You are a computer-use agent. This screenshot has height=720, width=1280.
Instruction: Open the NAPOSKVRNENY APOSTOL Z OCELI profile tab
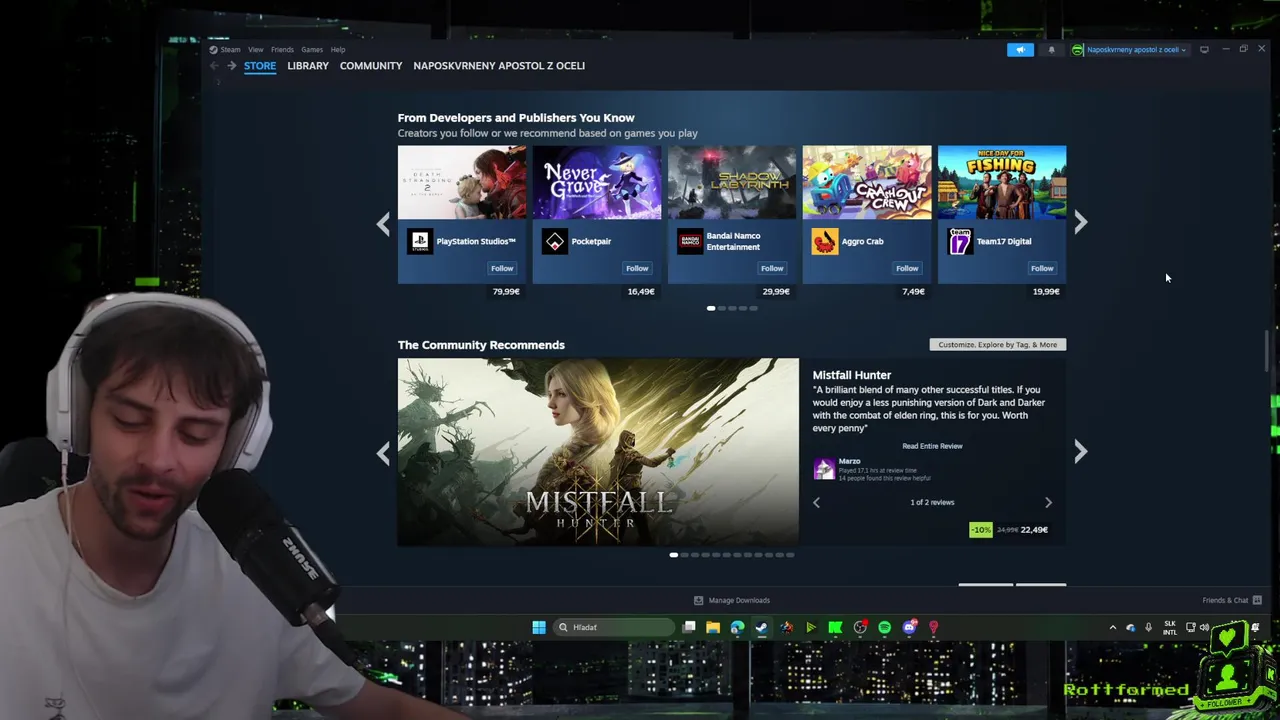click(499, 66)
